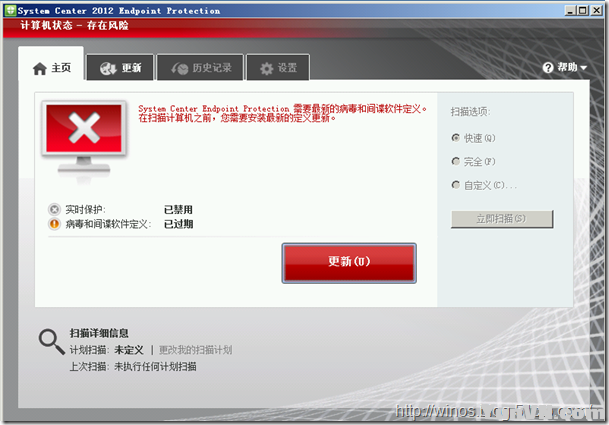Click the red definitions warning message
The image size is (609, 425).
click(x=282, y=113)
